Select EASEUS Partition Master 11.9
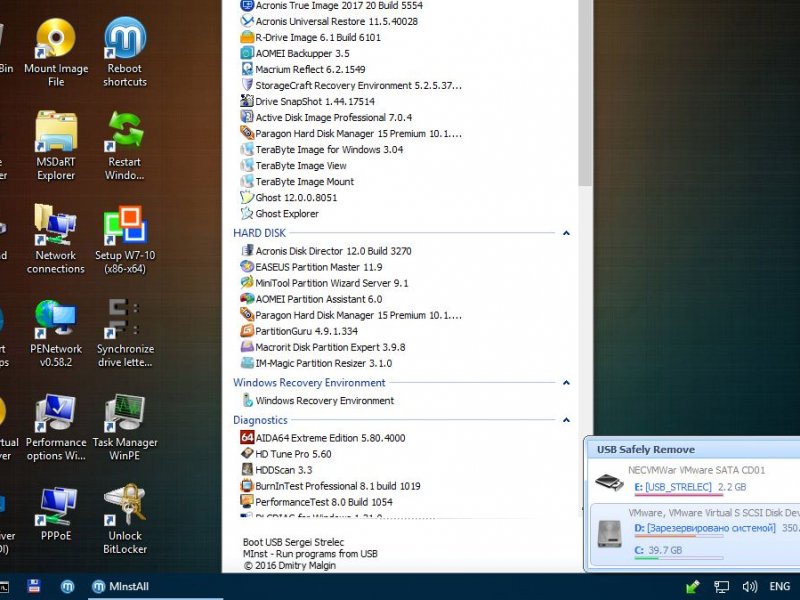 (311, 267)
